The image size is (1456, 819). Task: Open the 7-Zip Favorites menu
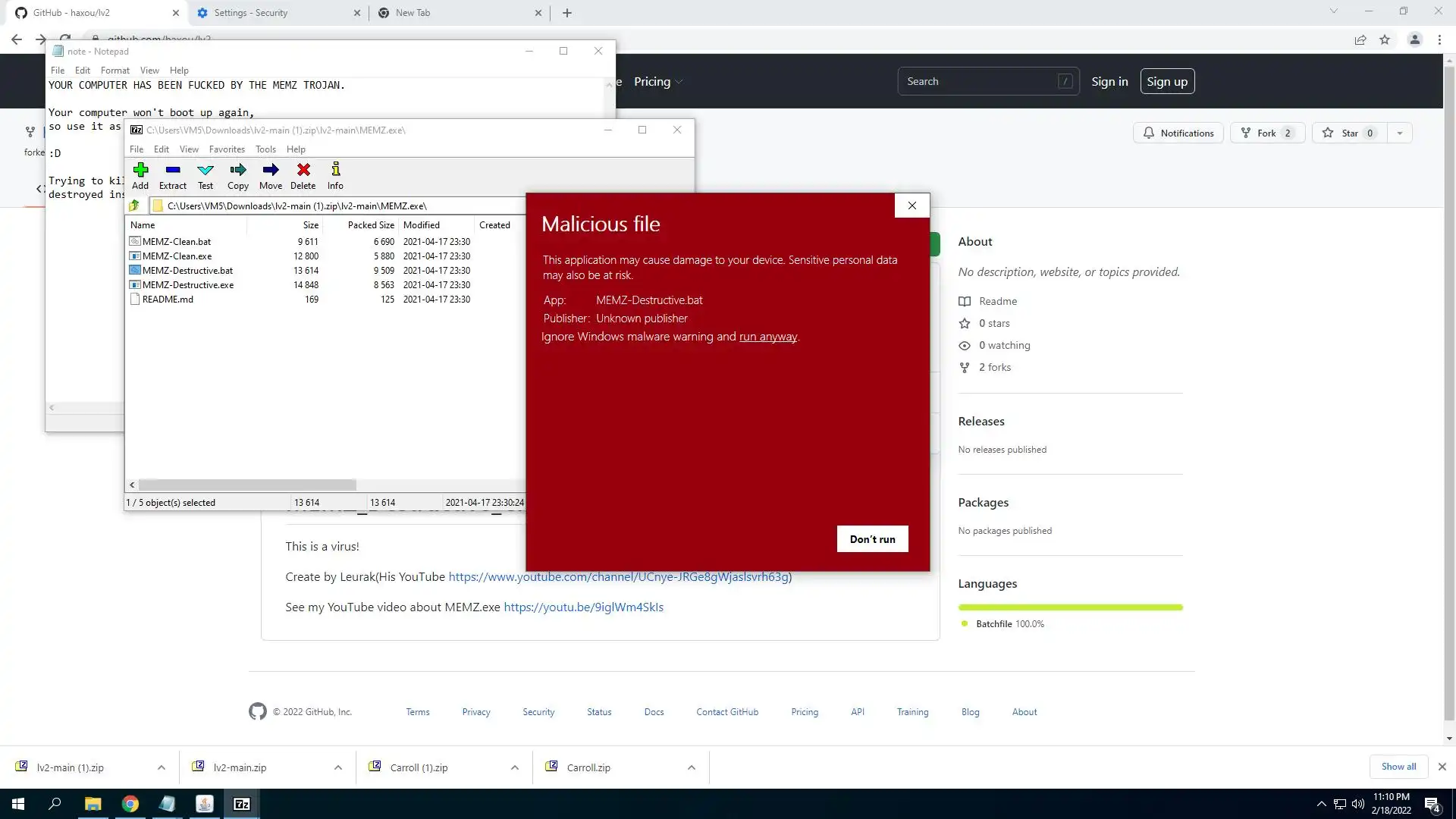pos(227,149)
